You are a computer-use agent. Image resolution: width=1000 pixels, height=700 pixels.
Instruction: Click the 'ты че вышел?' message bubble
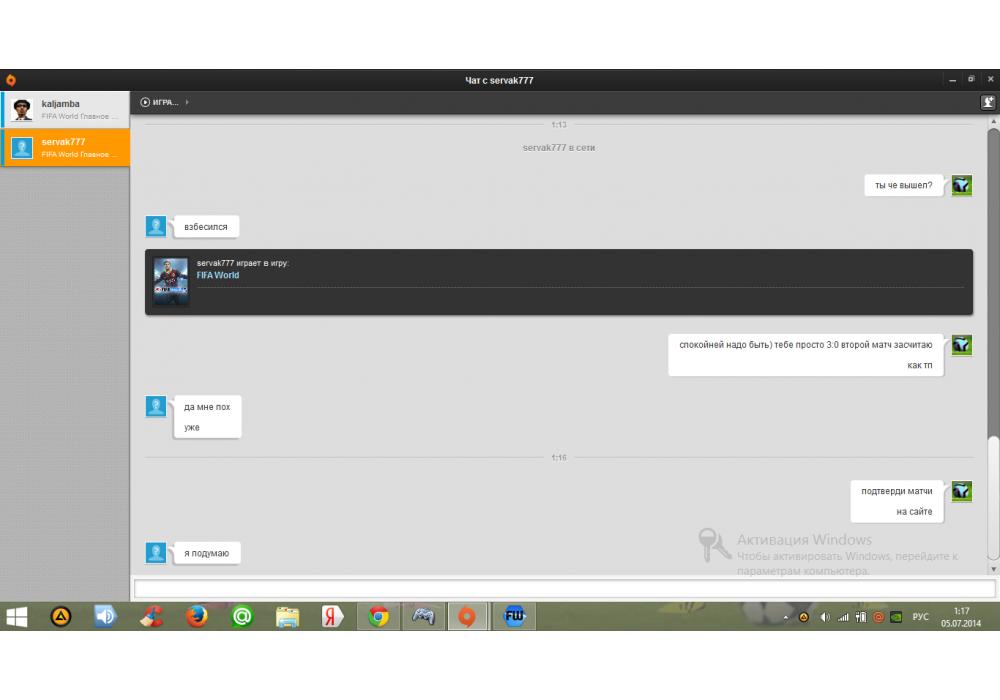click(x=903, y=186)
